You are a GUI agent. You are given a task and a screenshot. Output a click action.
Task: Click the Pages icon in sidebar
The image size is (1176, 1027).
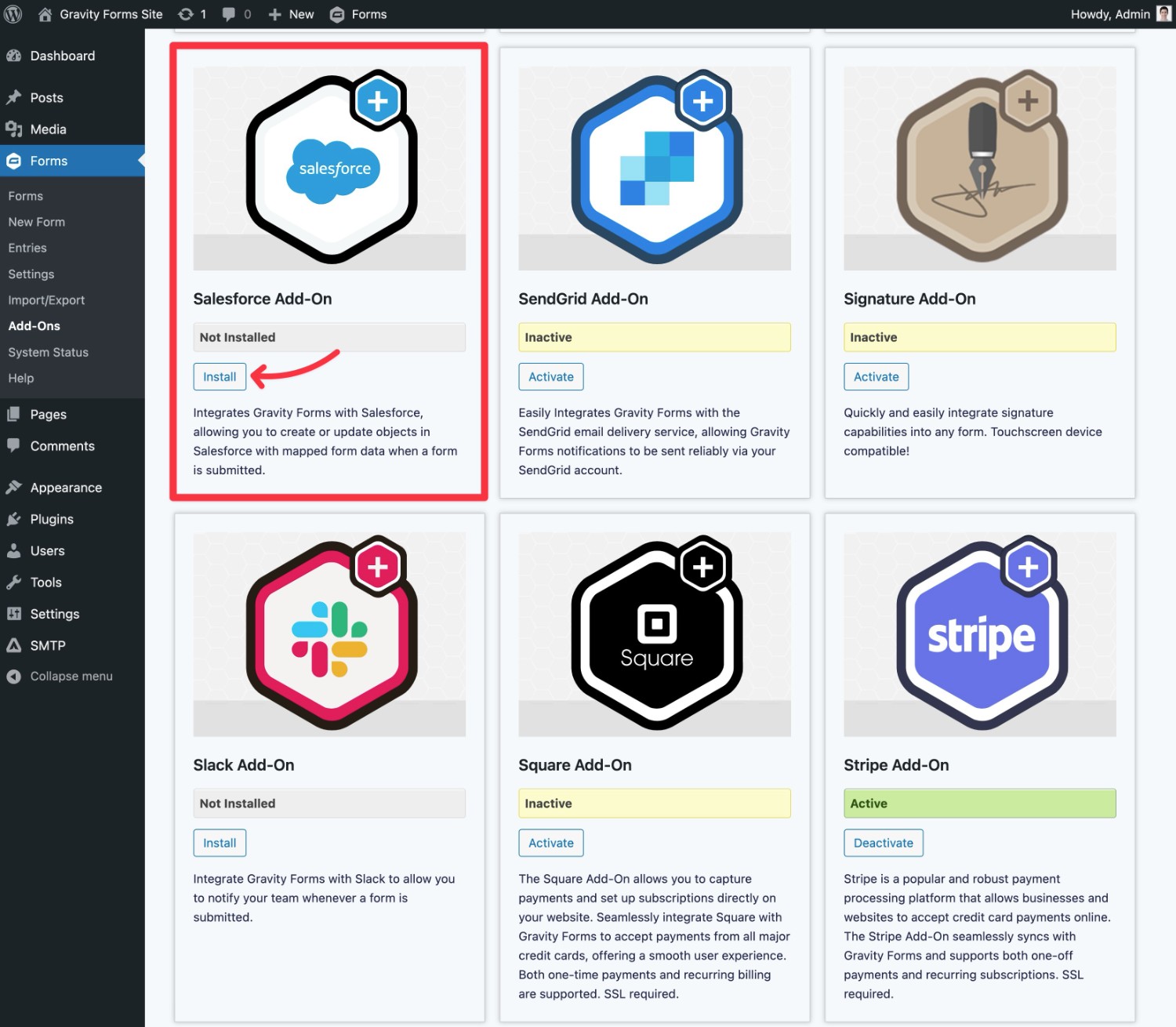tap(14, 415)
